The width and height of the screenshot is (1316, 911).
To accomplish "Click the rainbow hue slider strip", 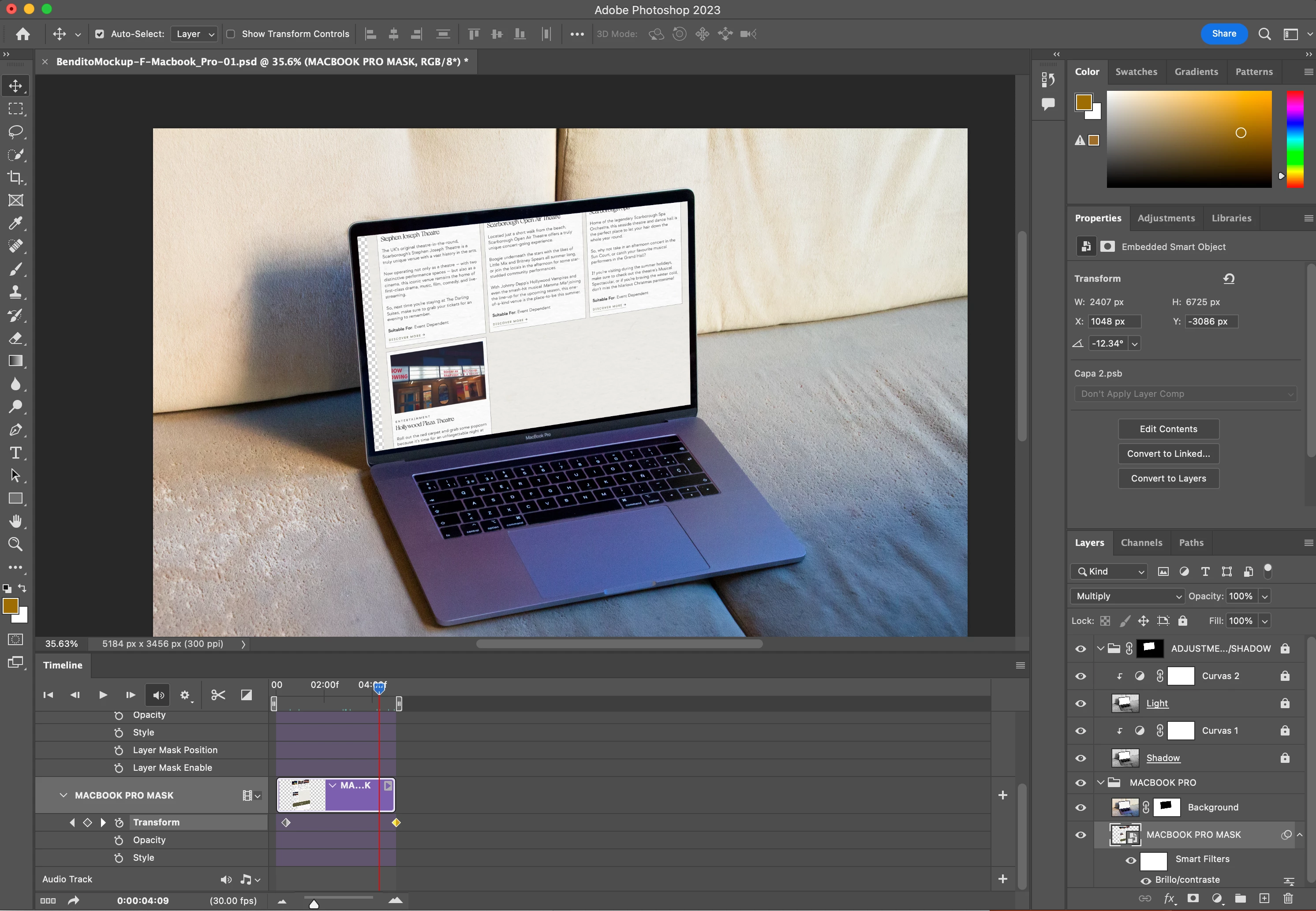I will pyautogui.click(x=1294, y=139).
